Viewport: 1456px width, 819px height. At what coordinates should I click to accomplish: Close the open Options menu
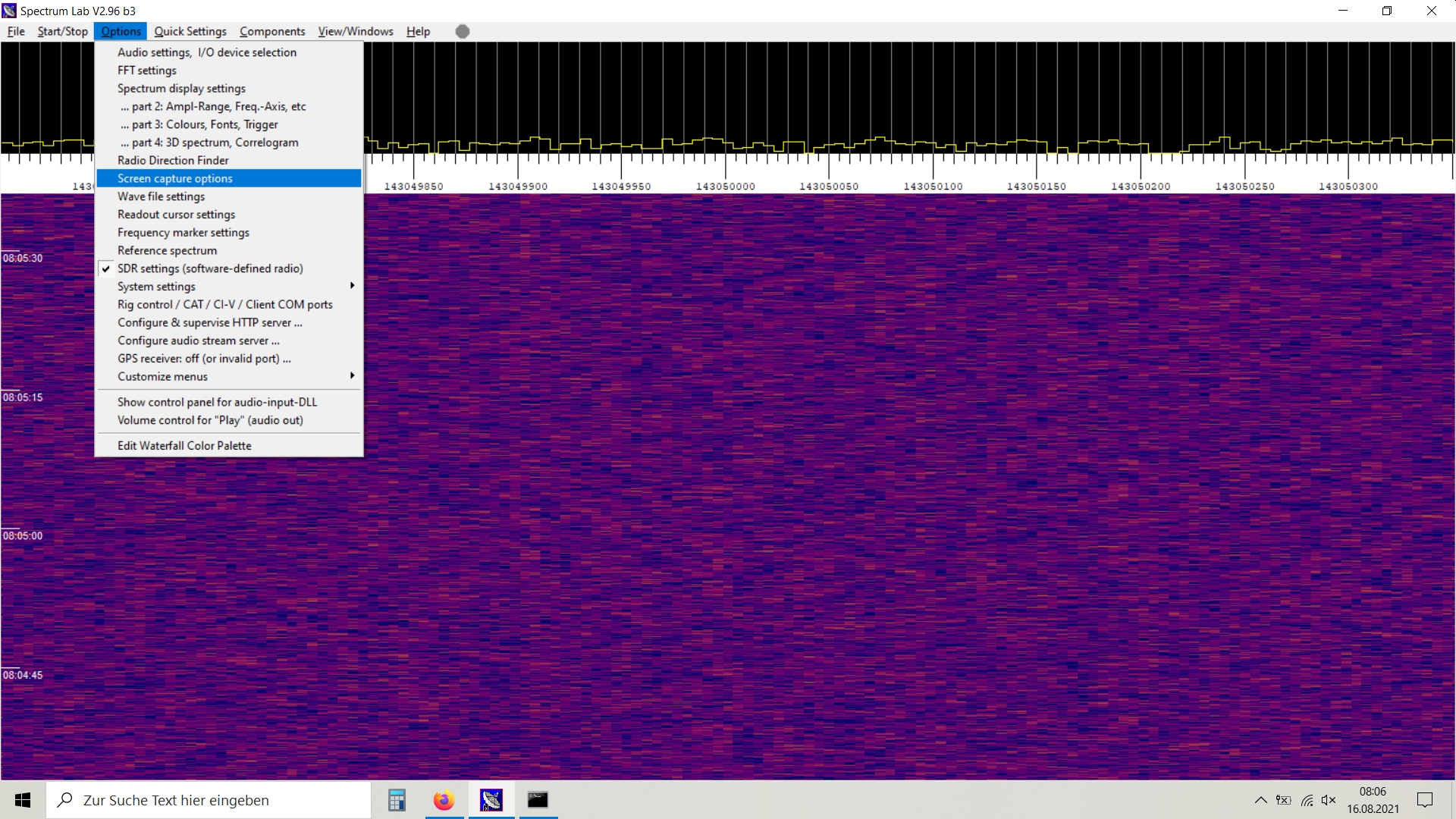tap(121, 31)
